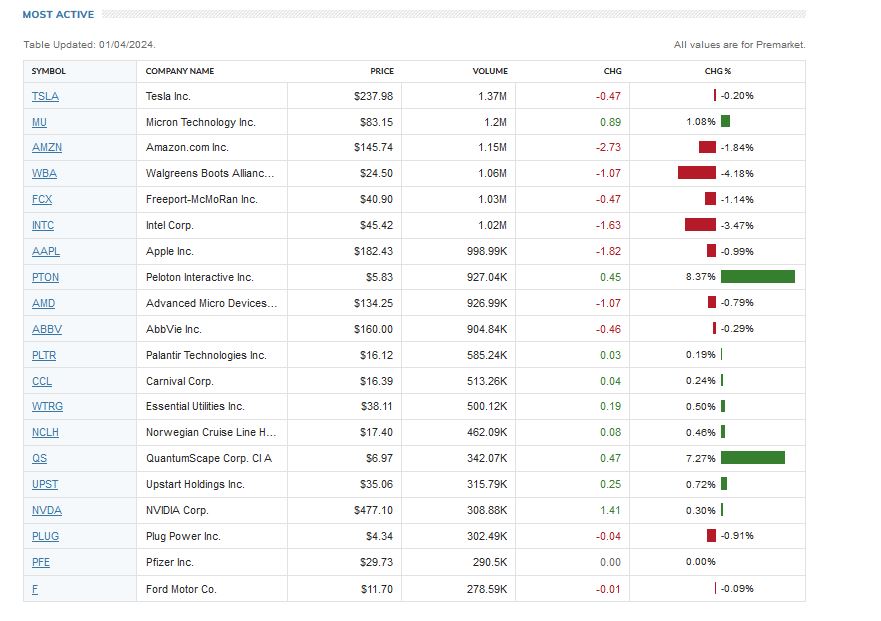Click the INTC ticker link

pyautogui.click(x=43, y=225)
